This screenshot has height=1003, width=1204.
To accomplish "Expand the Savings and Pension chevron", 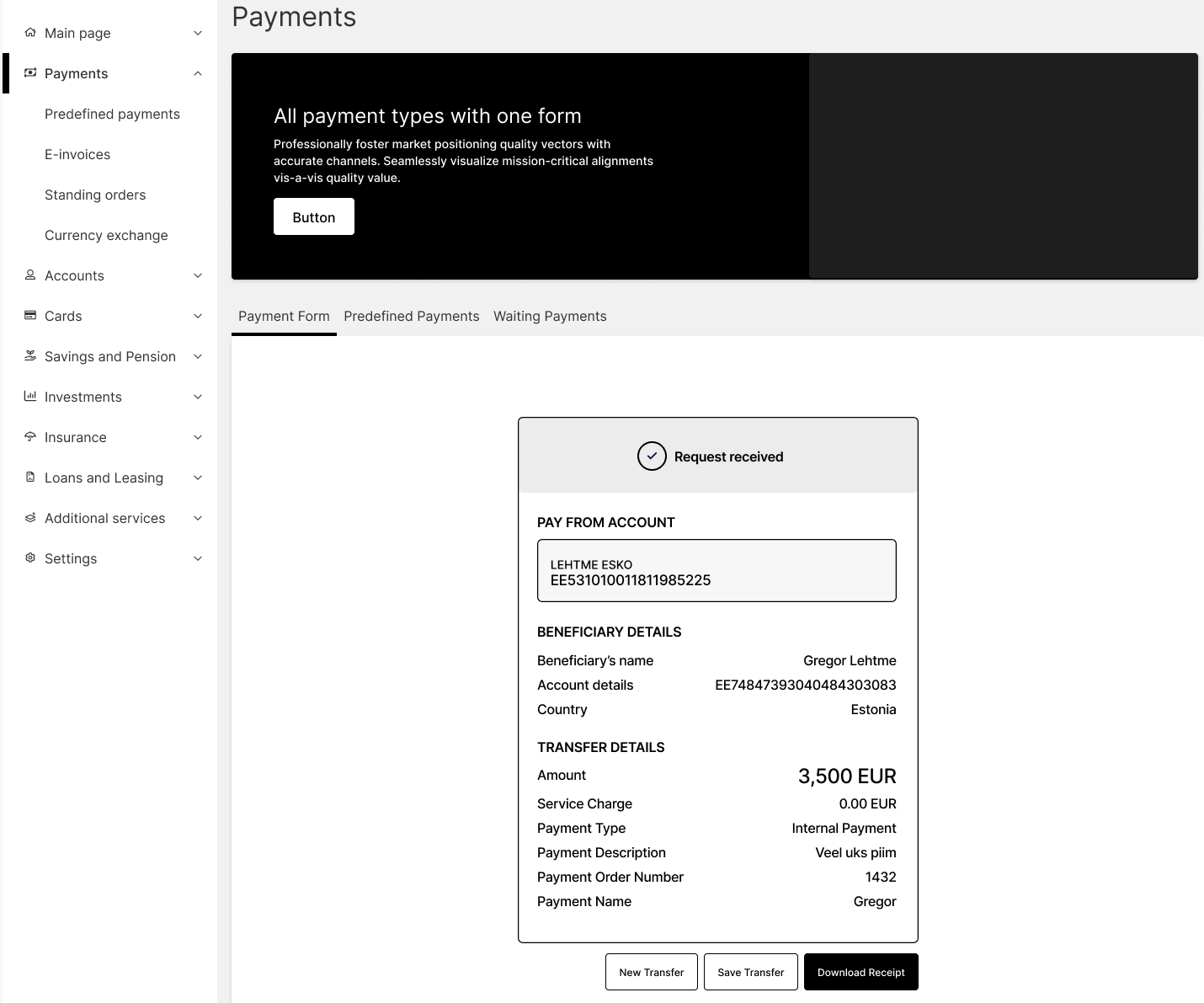I will pyautogui.click(x=198, y=356).
